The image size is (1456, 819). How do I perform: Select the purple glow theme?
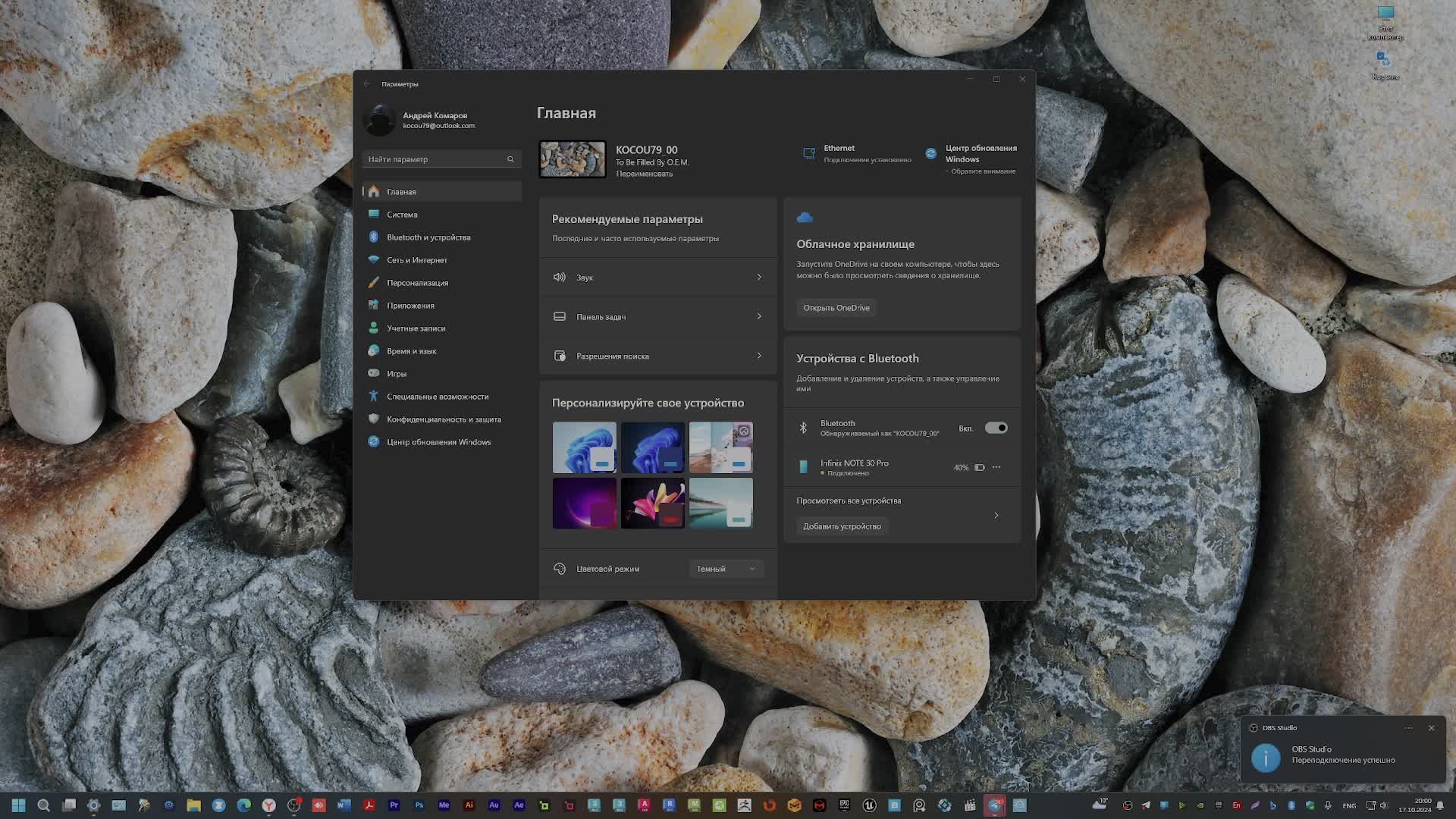[585, 503]
